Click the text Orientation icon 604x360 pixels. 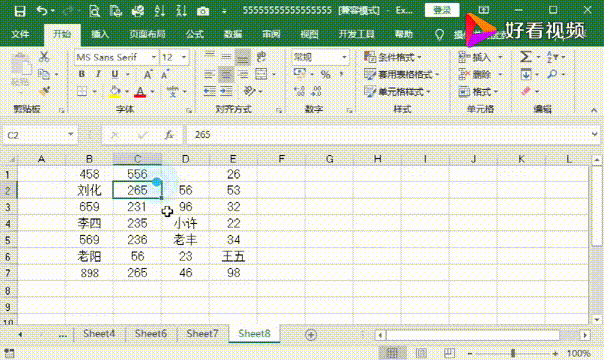250,91
